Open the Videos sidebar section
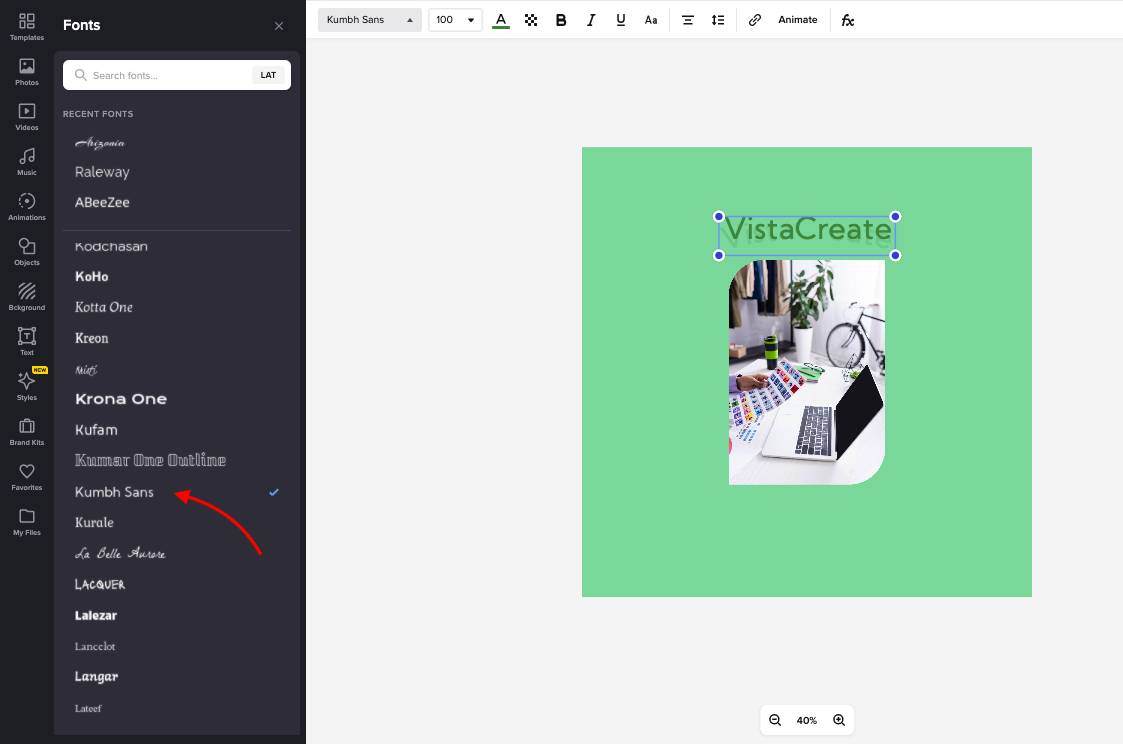1123x744 pixels. (x=26, y=117)
